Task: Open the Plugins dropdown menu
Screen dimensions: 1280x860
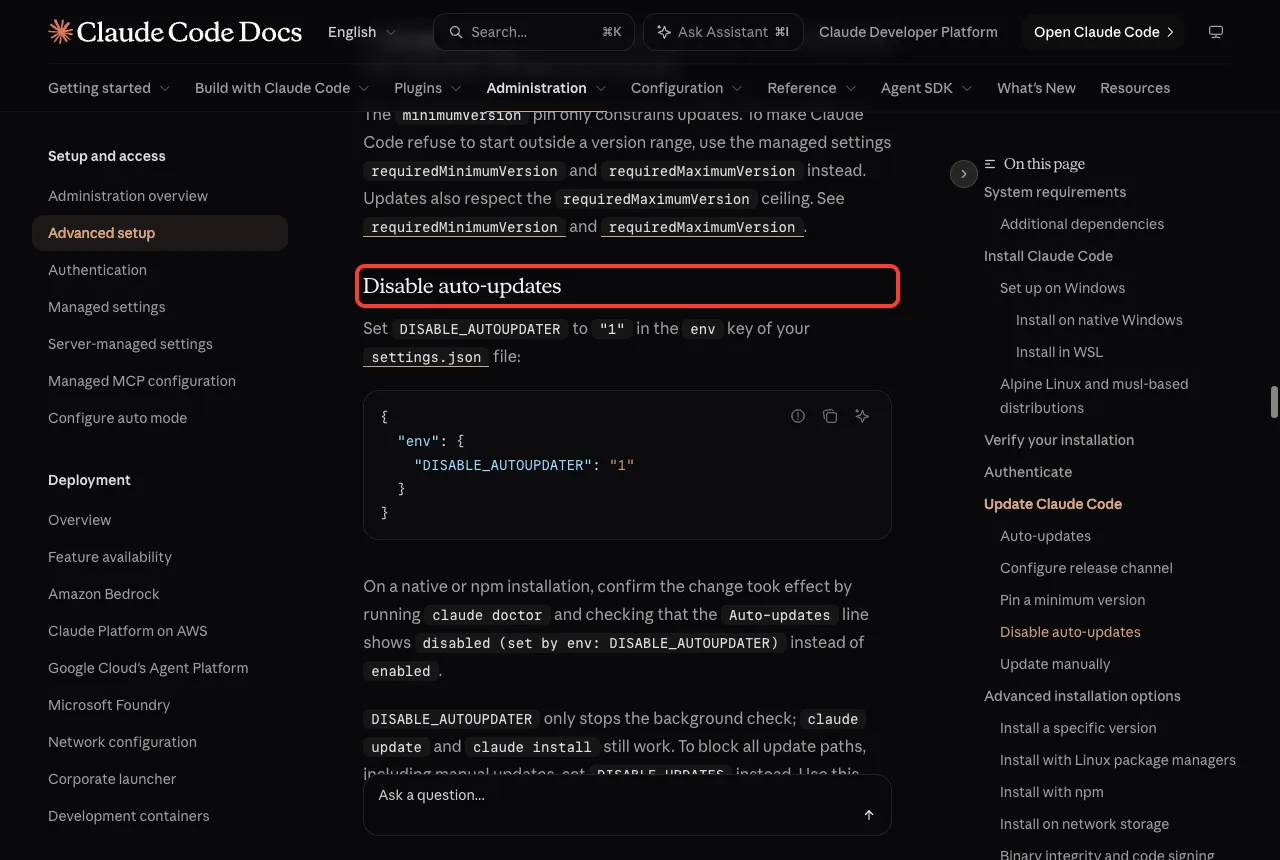Action: point(428,88)
